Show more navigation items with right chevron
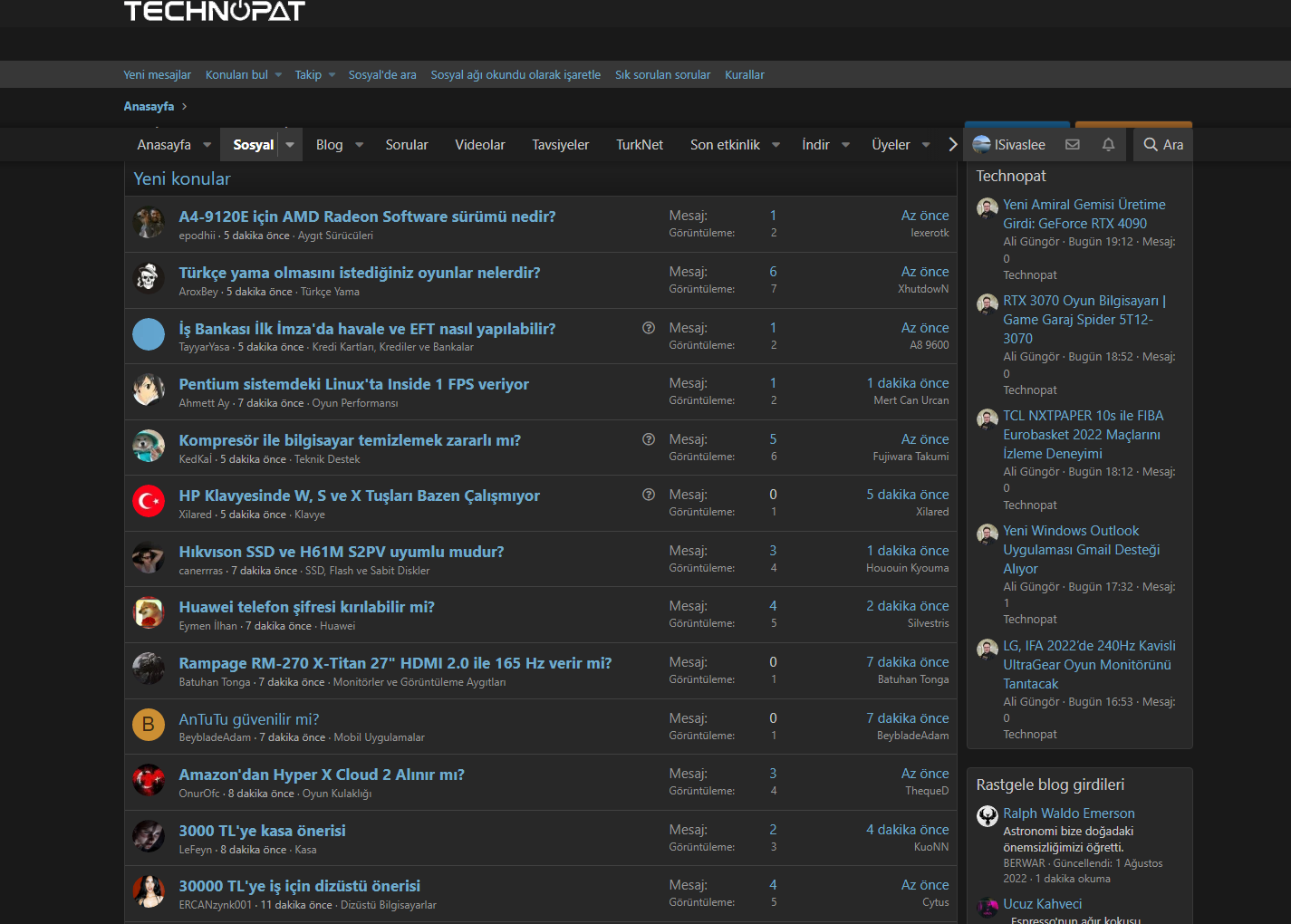Screen dimensions: 1291x924 click(x=952, y=145)
